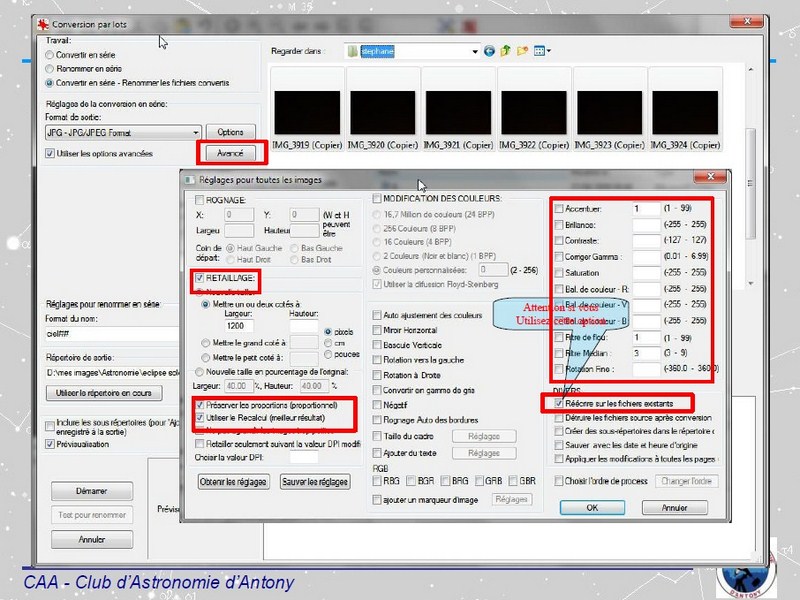Go up one folder level icon
The image size is (800, 600).
click(506, 50)
